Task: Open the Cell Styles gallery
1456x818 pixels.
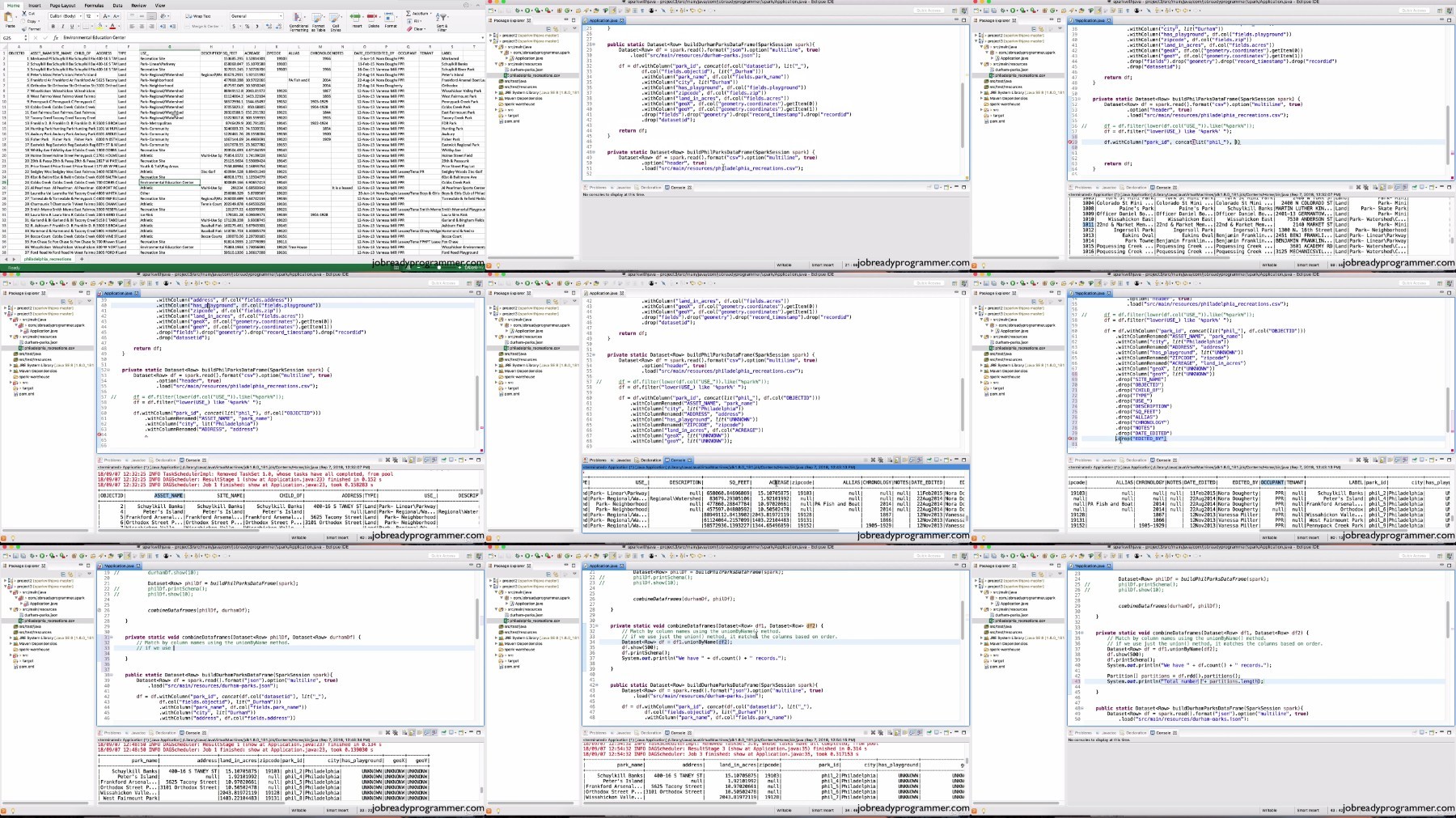Action: (x=336, y=19)
